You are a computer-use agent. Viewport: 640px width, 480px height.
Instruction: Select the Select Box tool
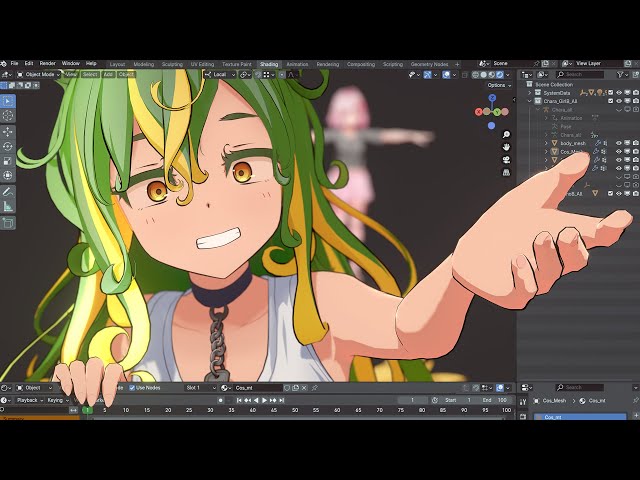click(x=8, y=101)
